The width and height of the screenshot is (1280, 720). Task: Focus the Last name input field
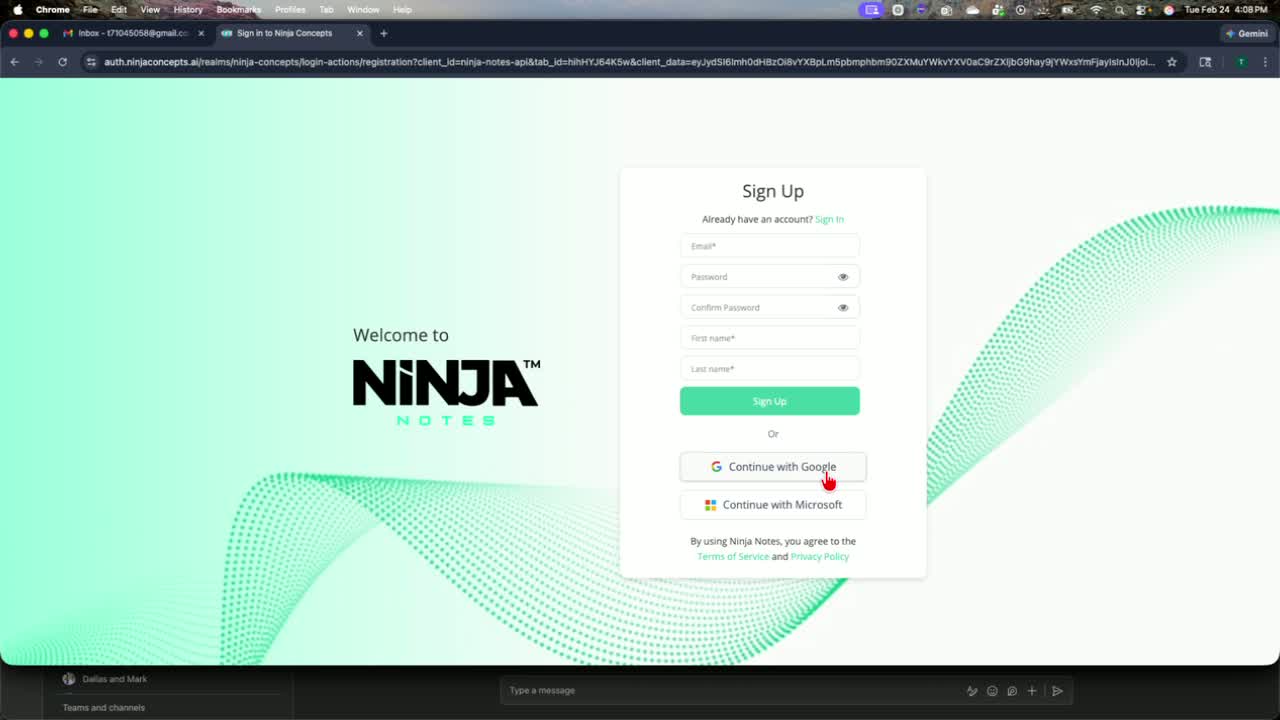(x=770, y=369)
